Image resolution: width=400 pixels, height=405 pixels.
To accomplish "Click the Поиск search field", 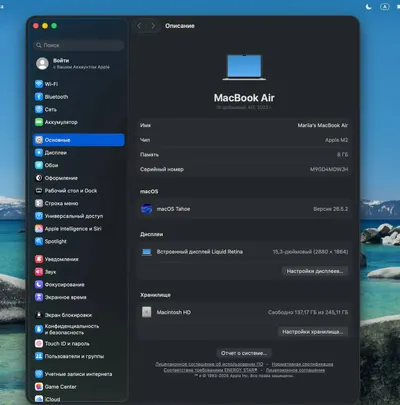I will 79,45.
